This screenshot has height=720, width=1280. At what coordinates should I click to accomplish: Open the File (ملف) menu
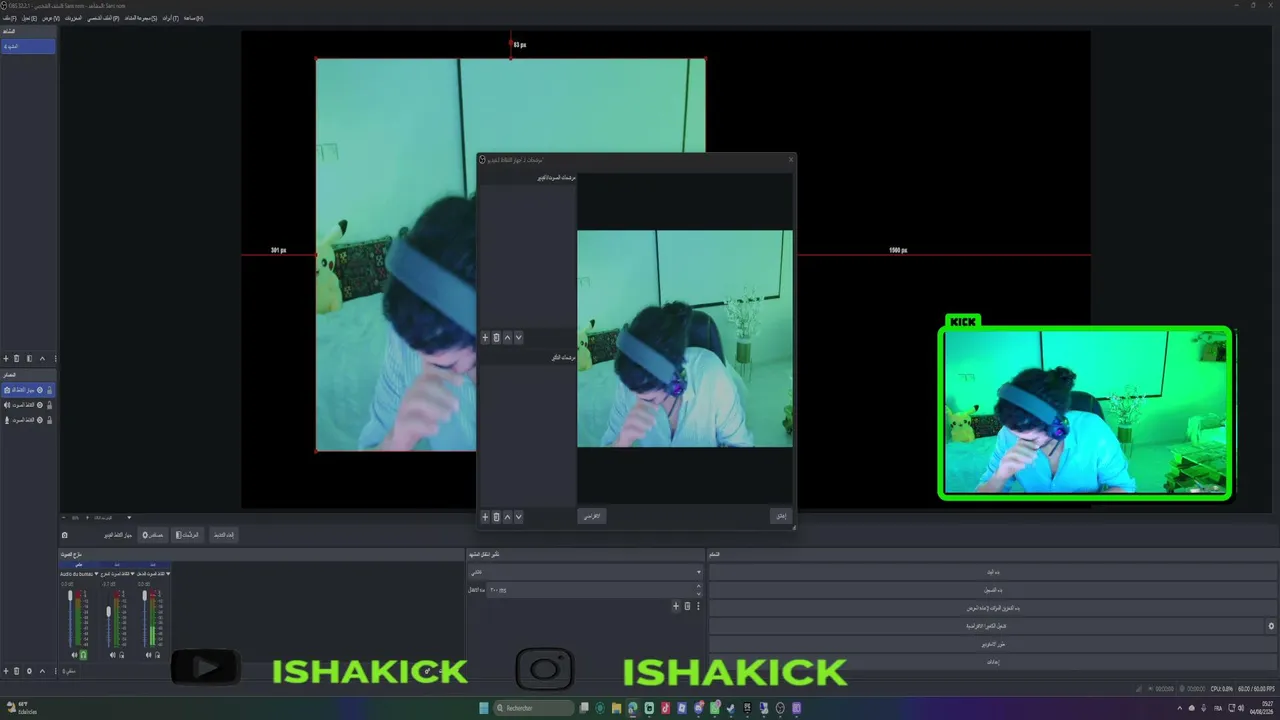[x=10, y=18]
